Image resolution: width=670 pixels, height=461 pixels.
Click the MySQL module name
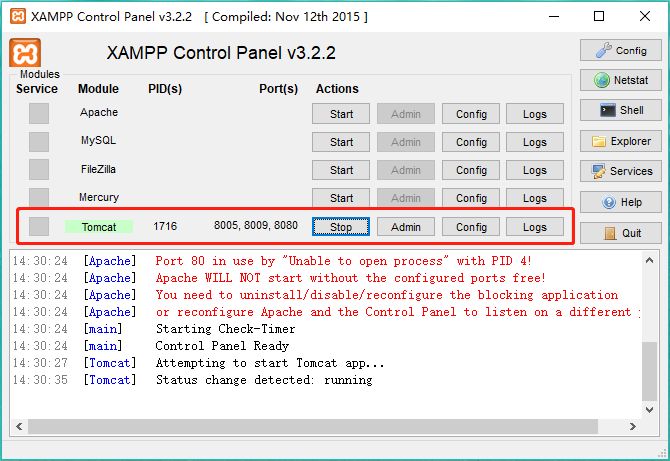pyautogui.click(x=98, y=141)
